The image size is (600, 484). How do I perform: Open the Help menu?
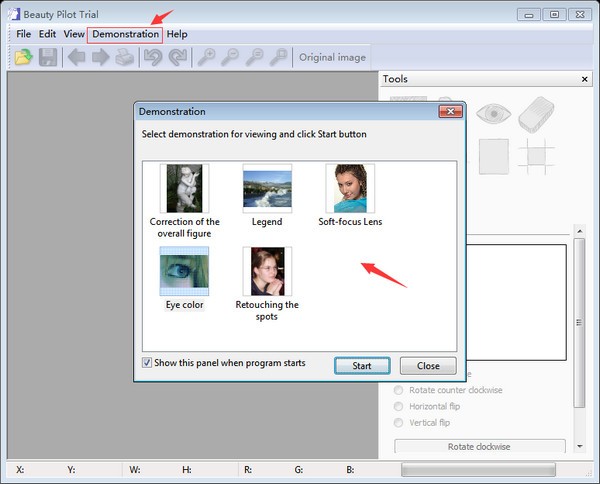[177, 34]
